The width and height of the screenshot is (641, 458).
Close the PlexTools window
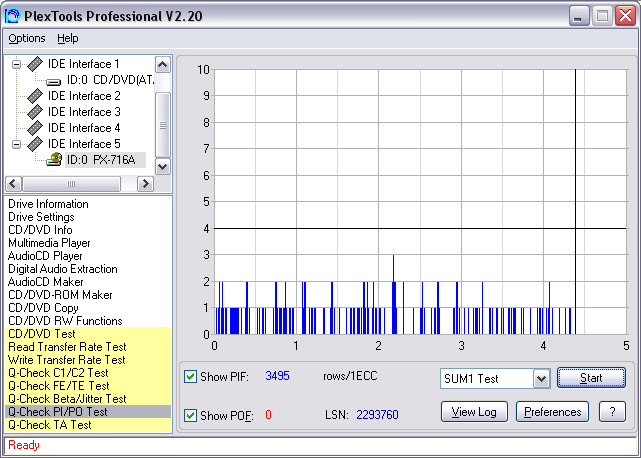(625, 16)
